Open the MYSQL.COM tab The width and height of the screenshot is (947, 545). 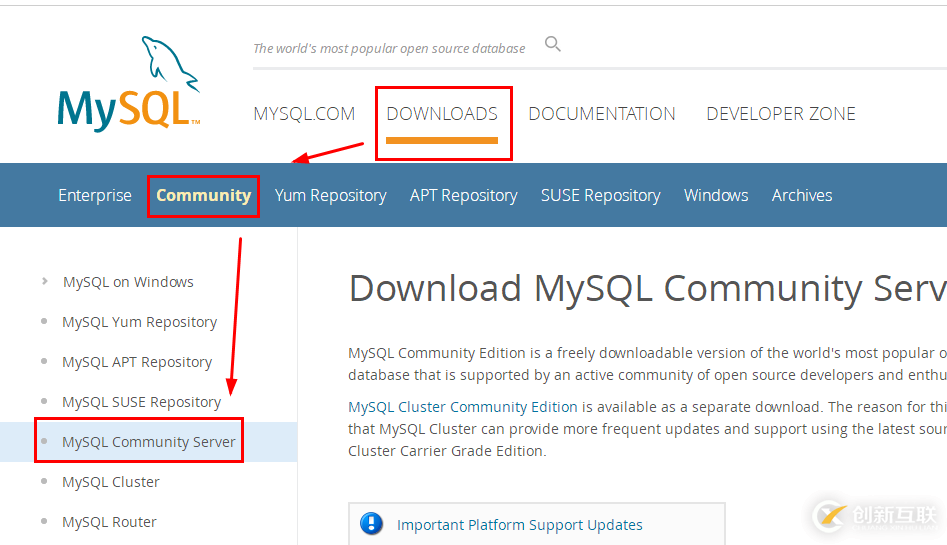pos(304,114)
